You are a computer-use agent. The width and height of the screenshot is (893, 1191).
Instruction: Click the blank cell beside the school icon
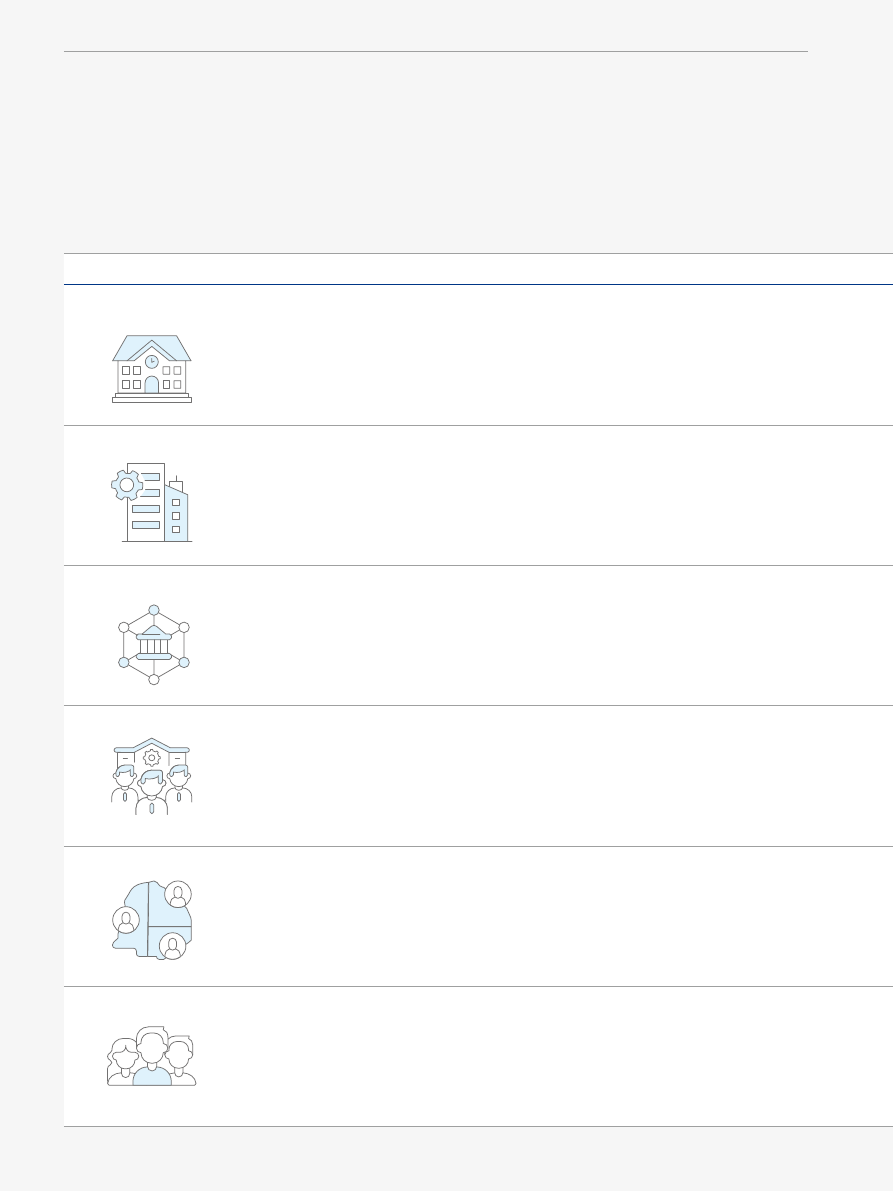[x=540, y=356]
